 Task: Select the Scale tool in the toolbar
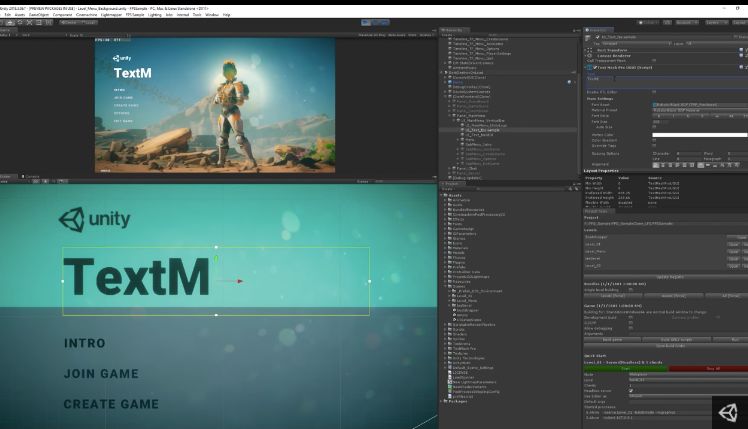[x=29, y=22]
